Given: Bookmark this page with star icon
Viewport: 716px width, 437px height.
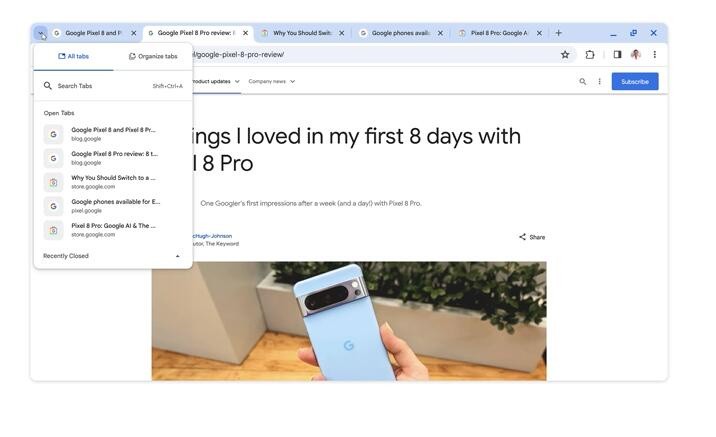Looking at the screenshot, I should (x=565, y=55).
